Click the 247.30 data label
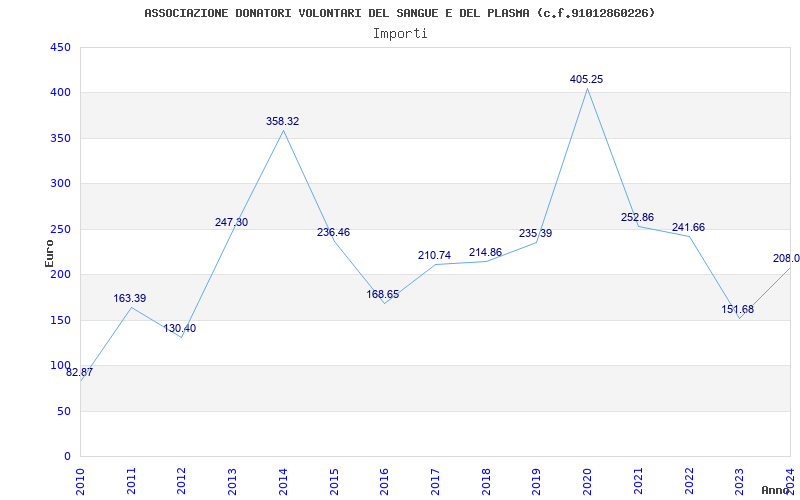This screenshot has height=500, width=800. (231, 222)
